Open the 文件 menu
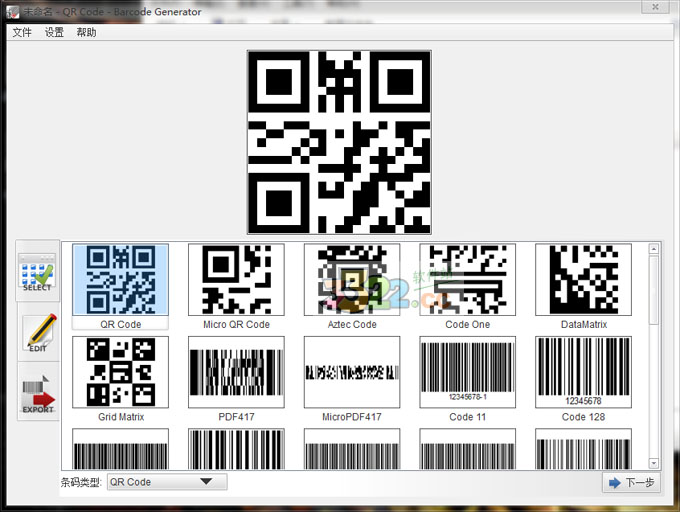 point(22,32)
